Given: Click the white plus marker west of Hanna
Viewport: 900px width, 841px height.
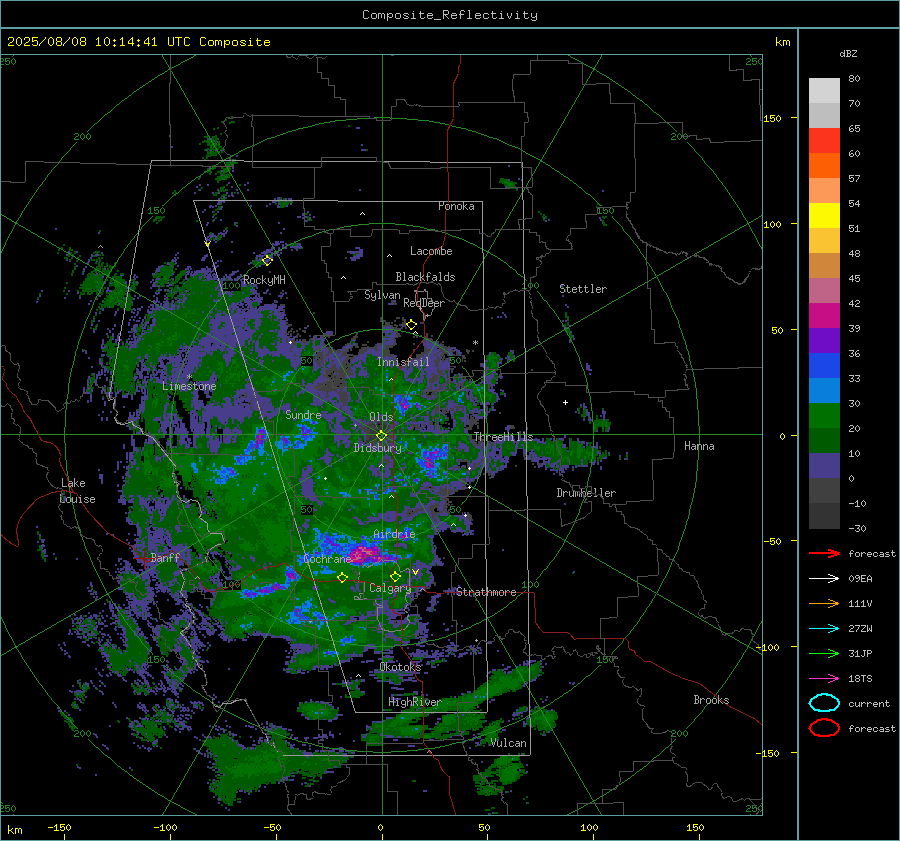Looking at the screenshot, I should 565,402.
